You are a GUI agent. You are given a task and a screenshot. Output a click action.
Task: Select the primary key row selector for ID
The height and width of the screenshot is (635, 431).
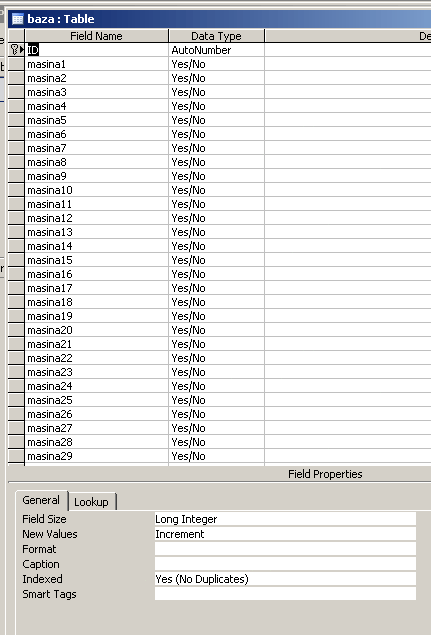coord(16,50)
